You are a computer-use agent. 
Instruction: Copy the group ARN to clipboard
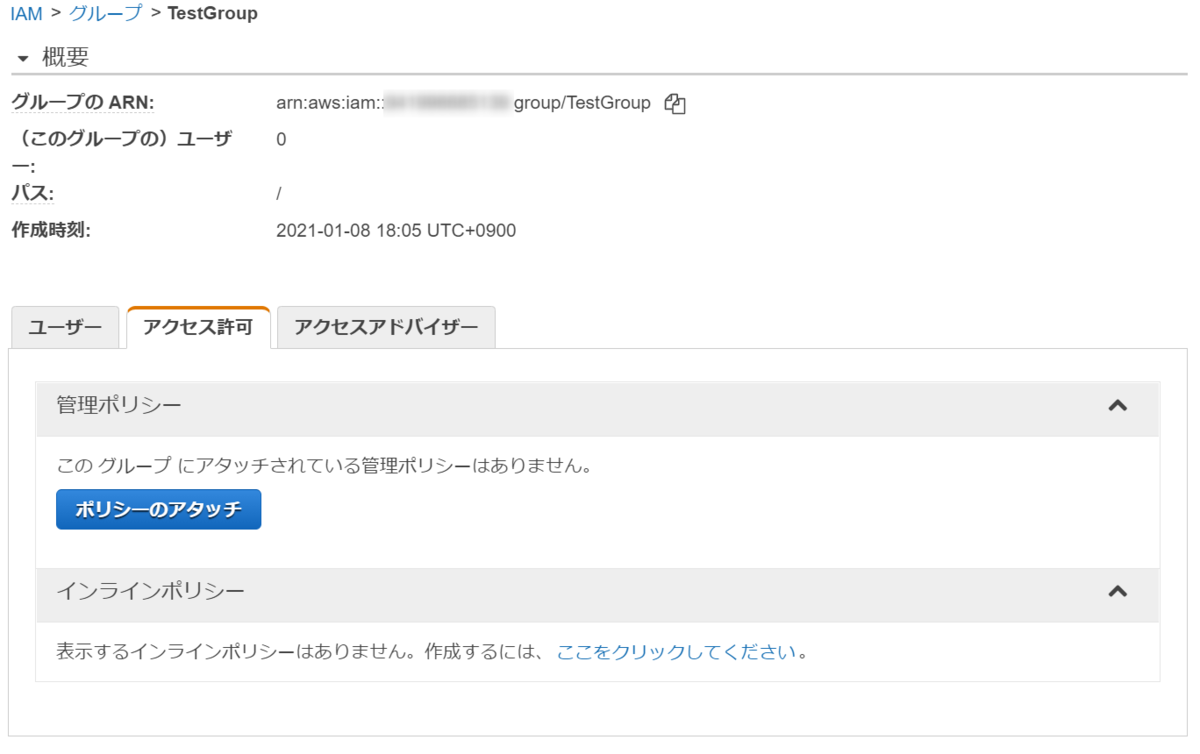pyautogui.click(x=677, y=103)
